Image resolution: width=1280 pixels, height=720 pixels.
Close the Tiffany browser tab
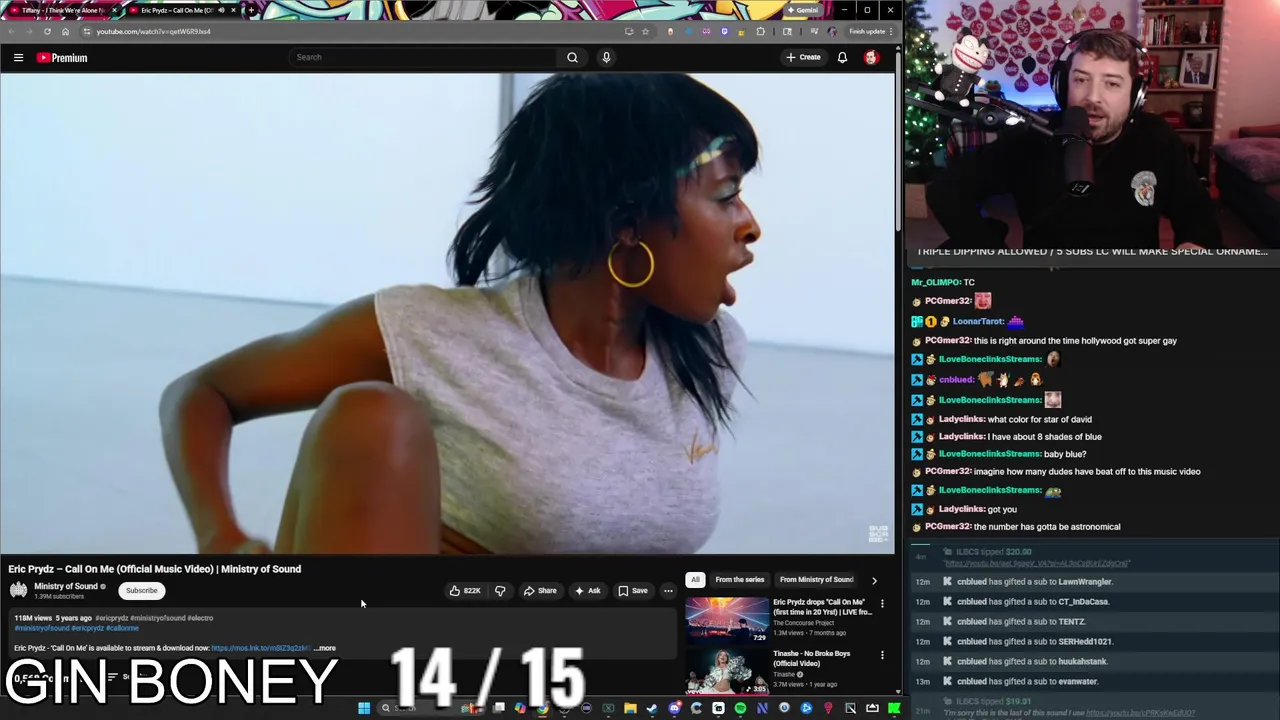click(x=114, y=10)
